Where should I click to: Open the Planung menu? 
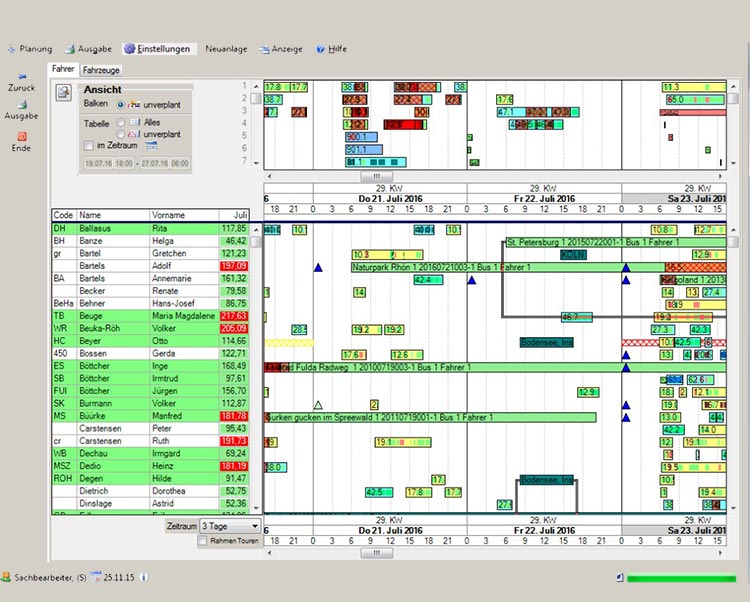point(30,49)
